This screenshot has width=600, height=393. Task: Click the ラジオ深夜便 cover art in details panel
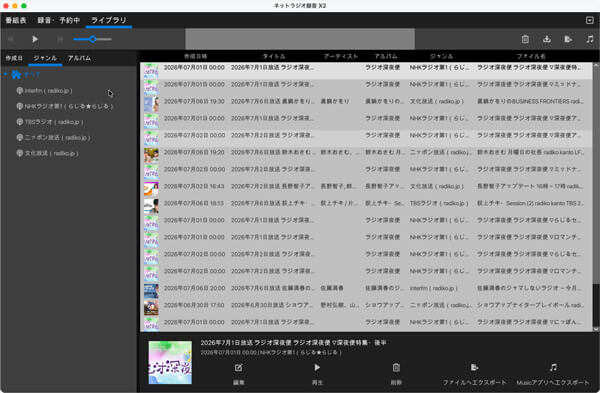pyautogui.click(x=170, y=362)
